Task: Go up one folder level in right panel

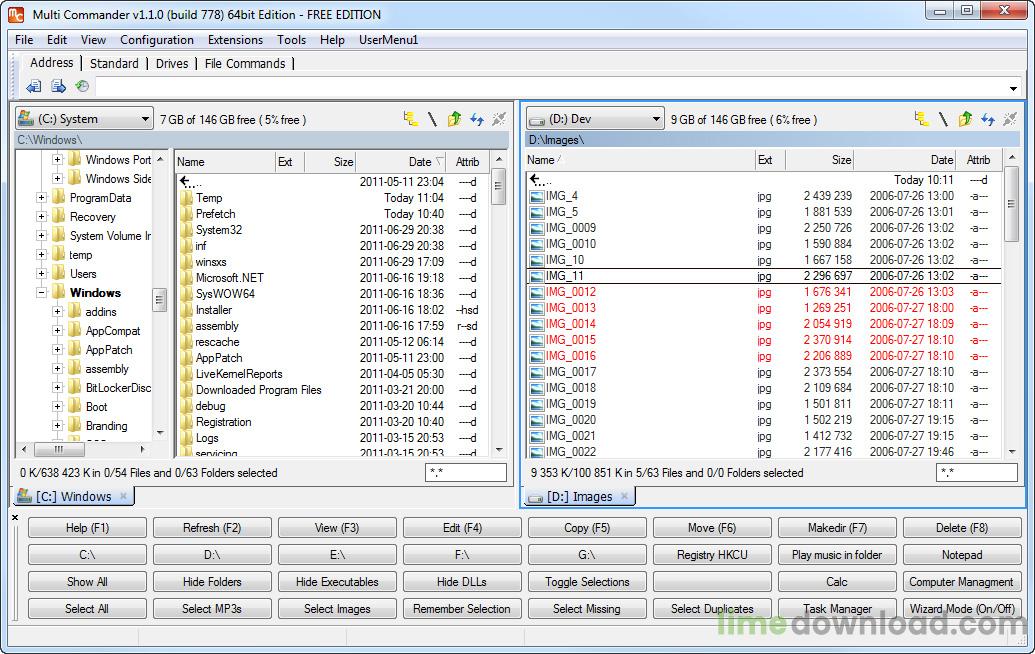Action: point(965,119)
